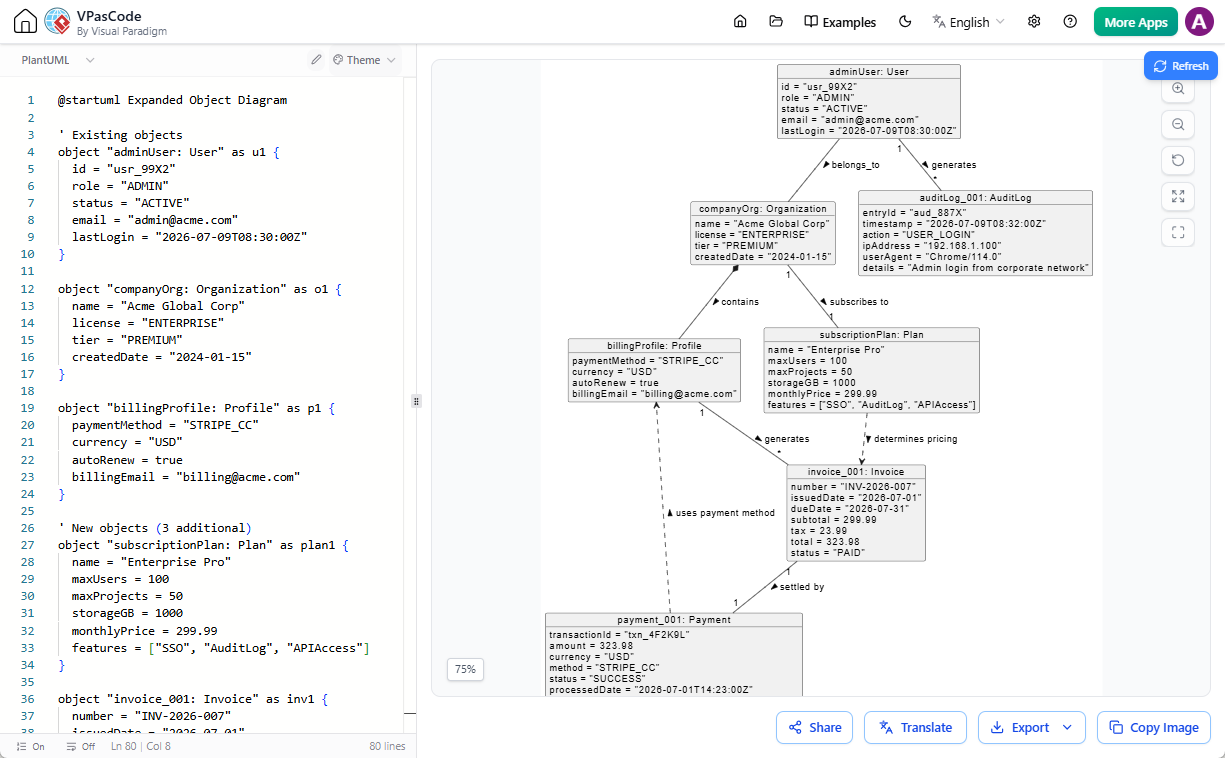Click the VPasCode globe logo

[58, 21]
